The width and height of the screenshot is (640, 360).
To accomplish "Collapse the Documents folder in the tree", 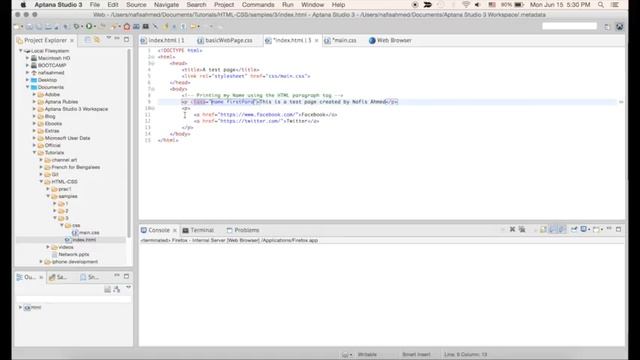I will coord(28,87).
